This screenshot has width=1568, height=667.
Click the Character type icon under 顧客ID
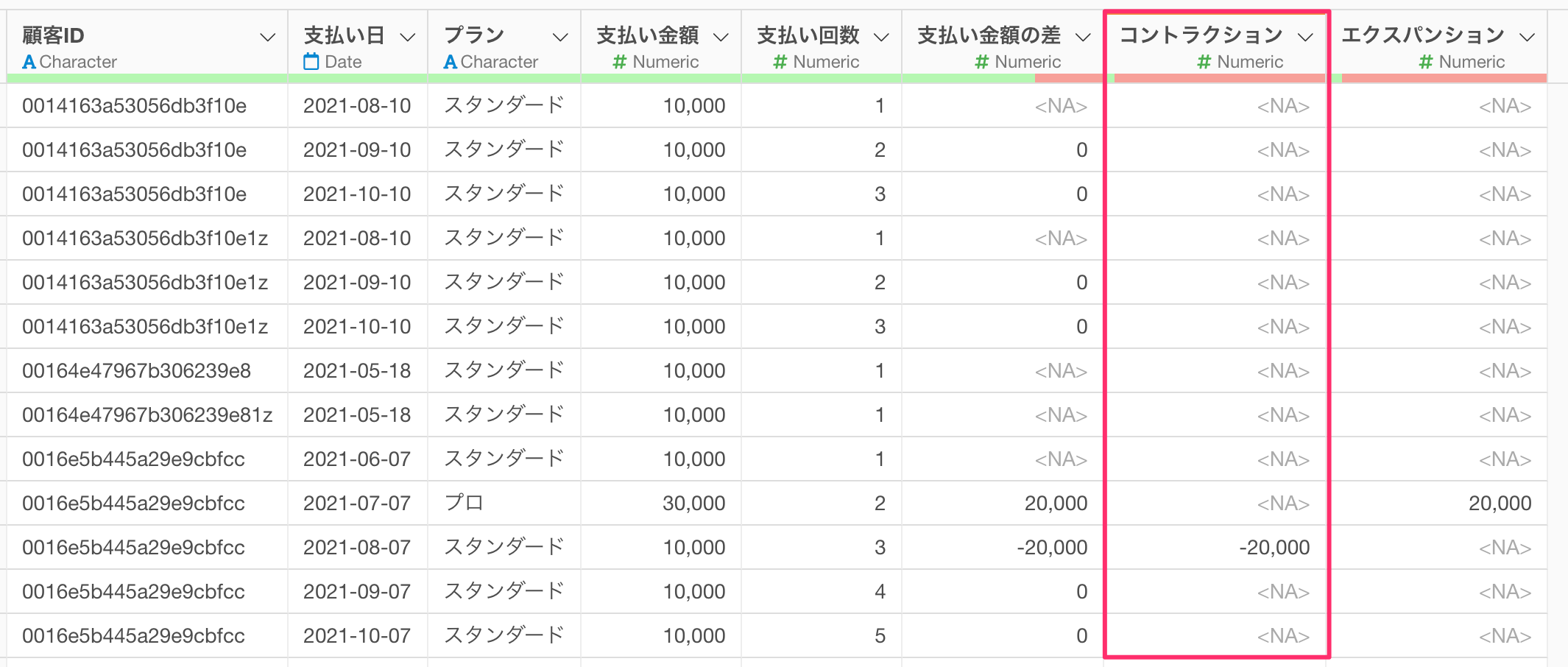tap(29, 62)
